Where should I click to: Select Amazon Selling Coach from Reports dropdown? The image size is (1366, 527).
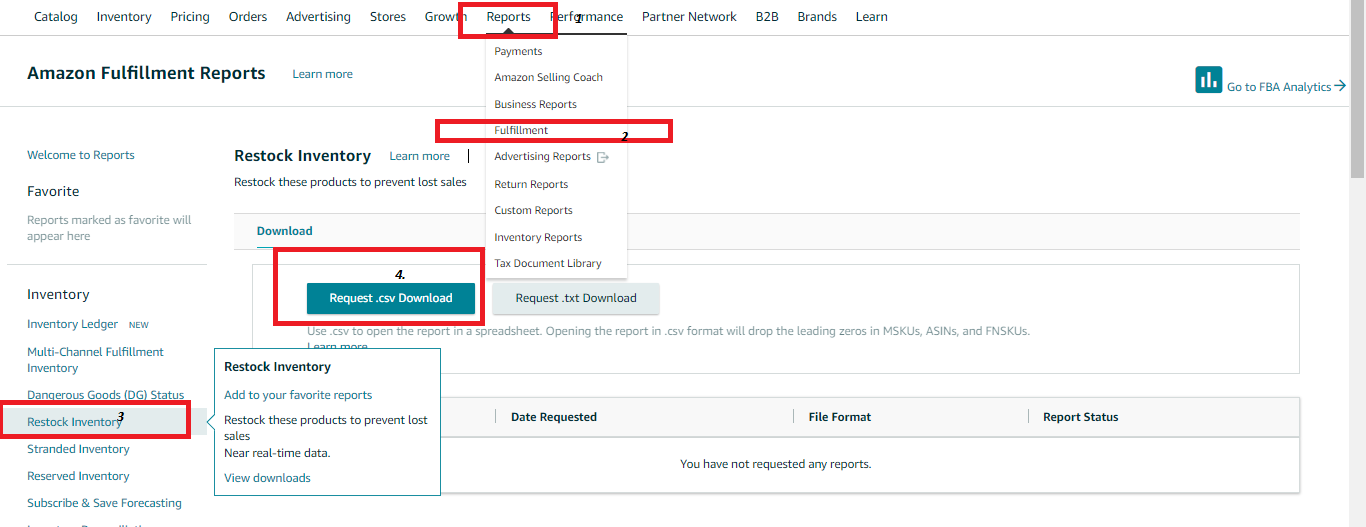pyautogui.click(x=548, y=77)
